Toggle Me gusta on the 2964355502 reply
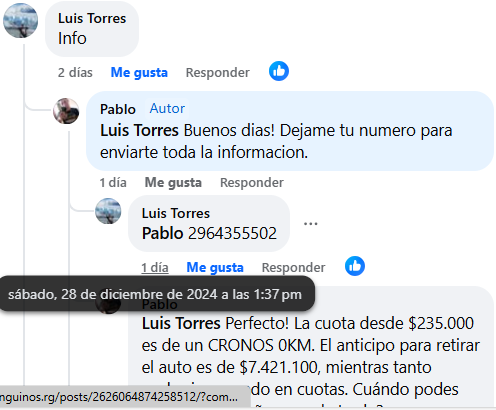 pos(215,267)
